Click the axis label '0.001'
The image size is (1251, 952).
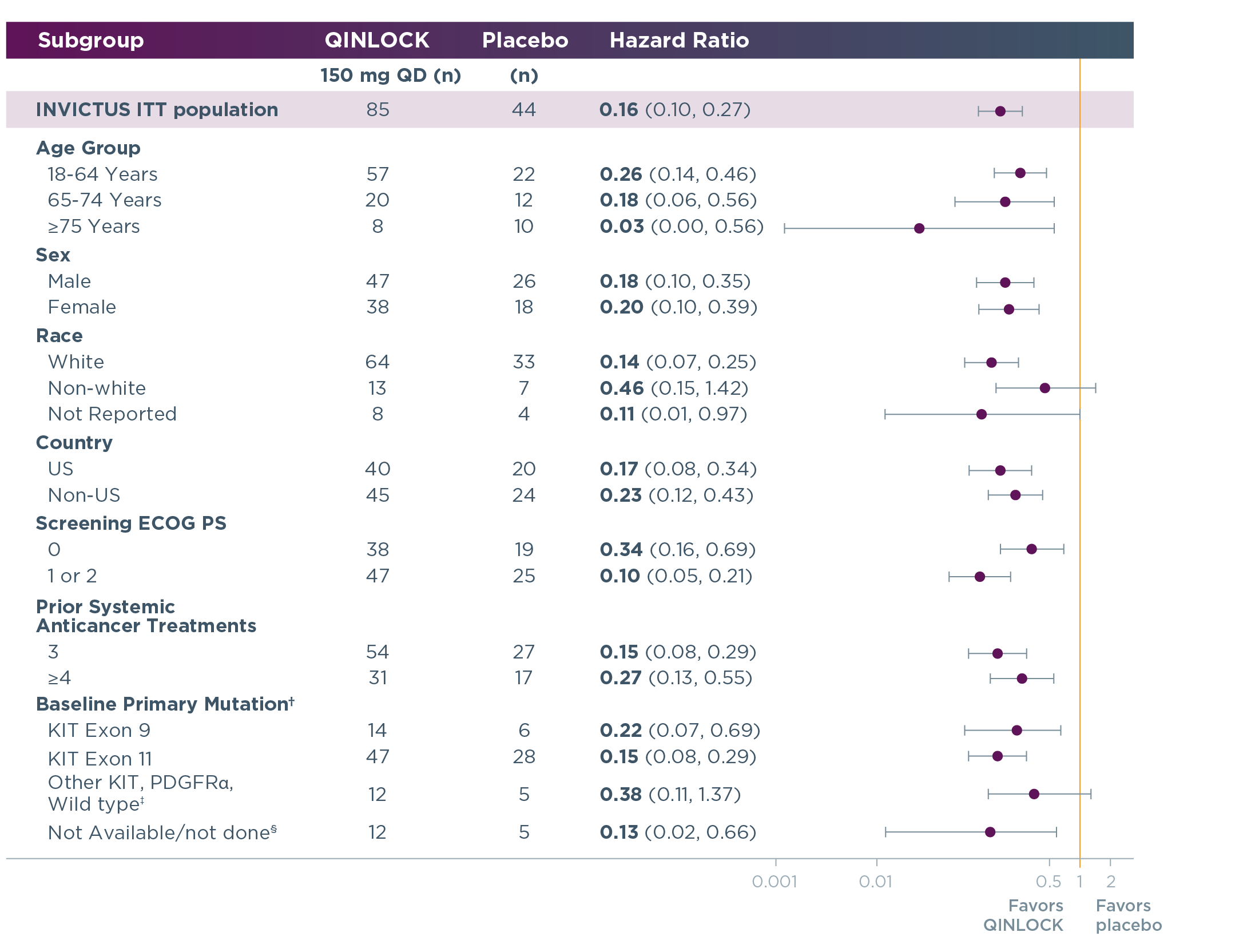click(x=775, y=882)
